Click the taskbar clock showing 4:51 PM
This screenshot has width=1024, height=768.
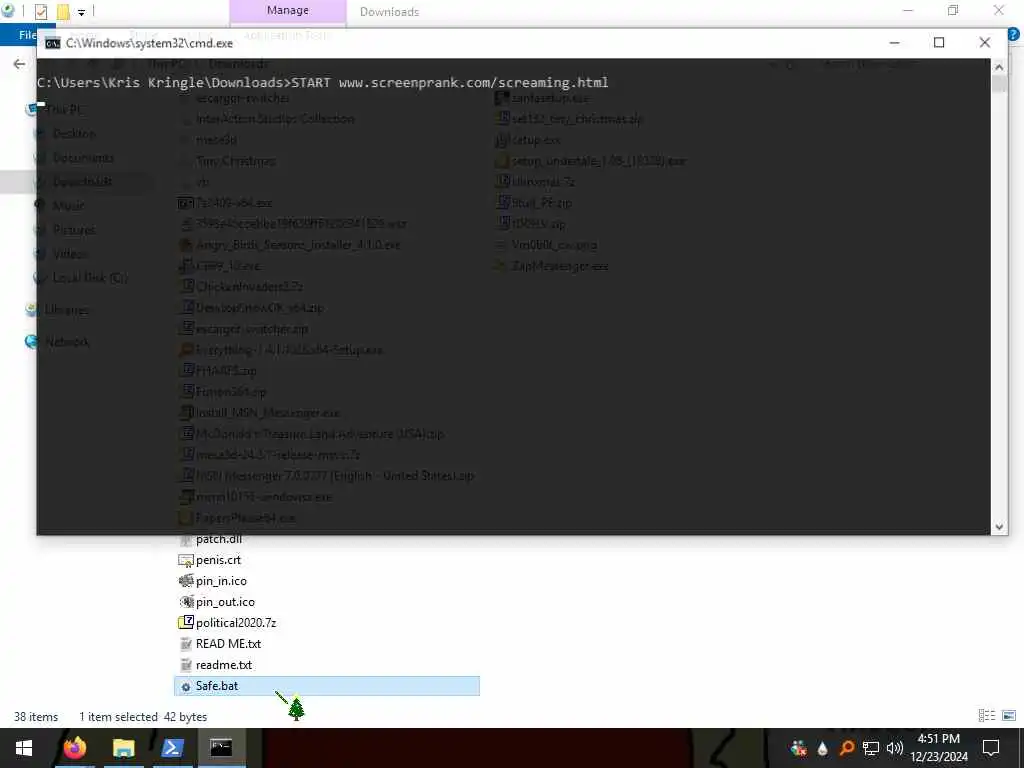pyautogui.click(x=939, y=748)
